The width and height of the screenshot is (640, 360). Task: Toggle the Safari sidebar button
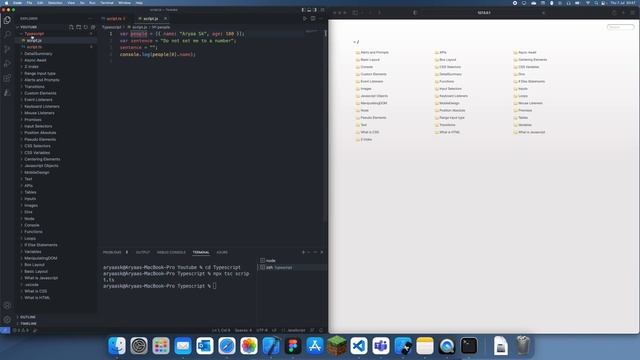355,13
